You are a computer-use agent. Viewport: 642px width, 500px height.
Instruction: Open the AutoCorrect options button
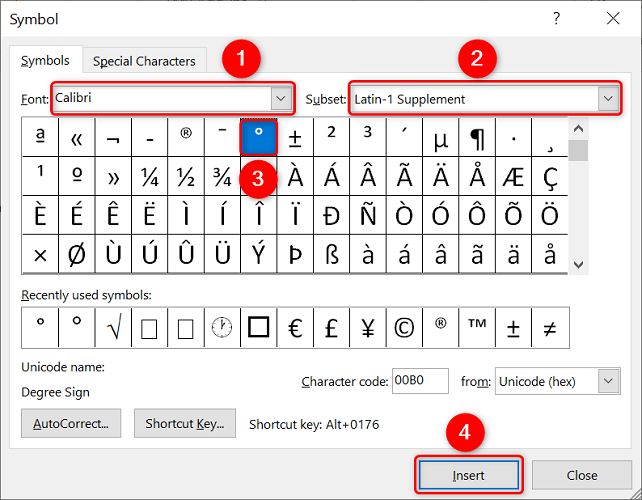72,423
